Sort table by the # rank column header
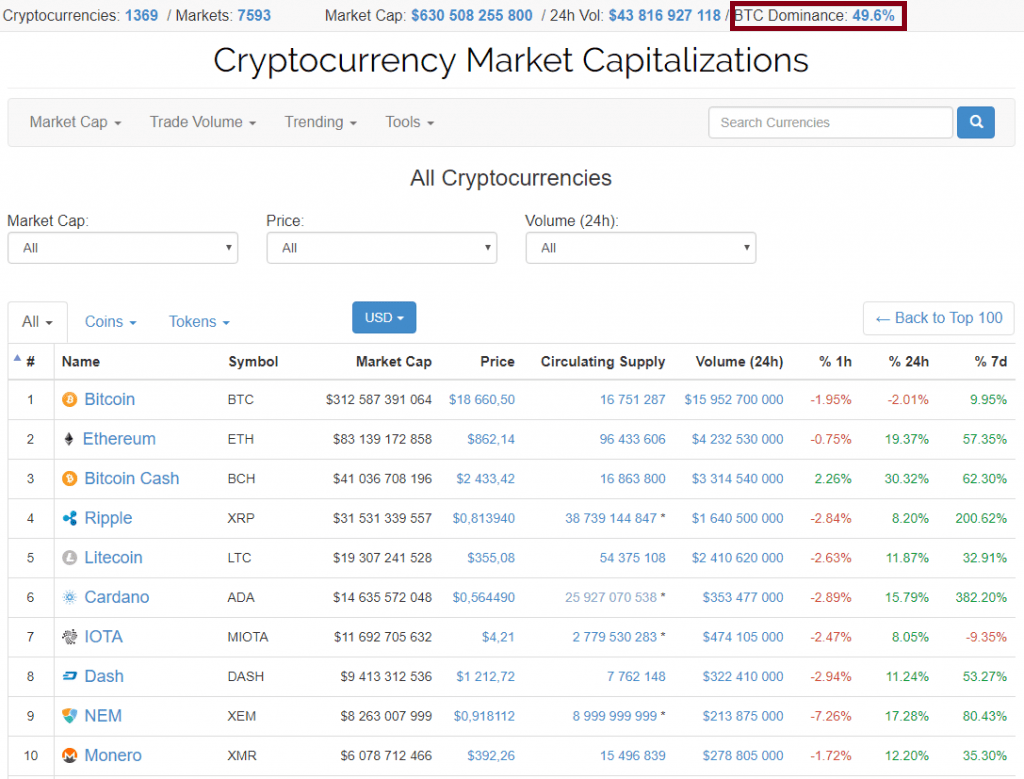This screenshot has width=1024, height=779. pyautogui.click(x=30, y=362)
